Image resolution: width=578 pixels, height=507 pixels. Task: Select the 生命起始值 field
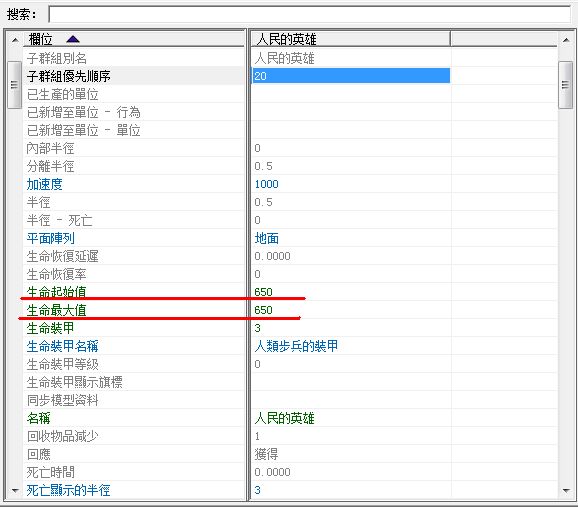pos(133,292)
